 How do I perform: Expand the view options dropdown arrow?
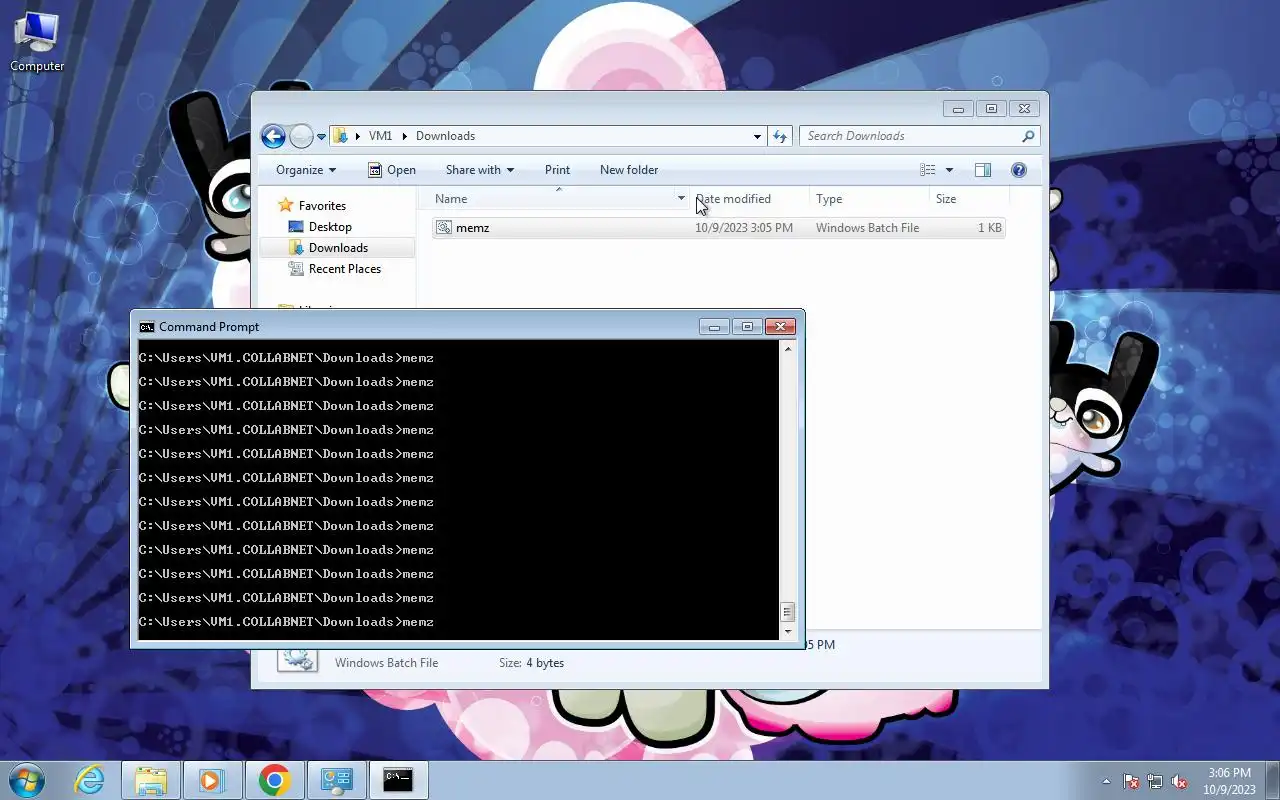(949, 170)
